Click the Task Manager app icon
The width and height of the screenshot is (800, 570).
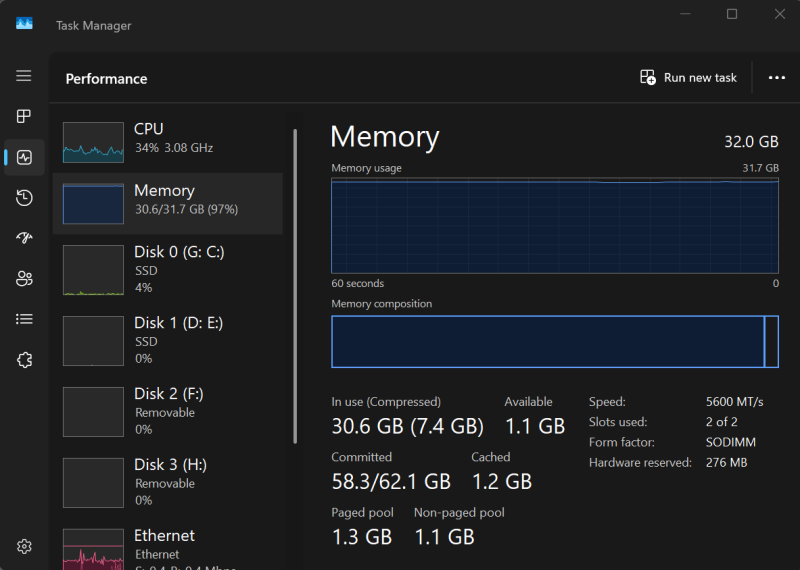pos(24,23)
